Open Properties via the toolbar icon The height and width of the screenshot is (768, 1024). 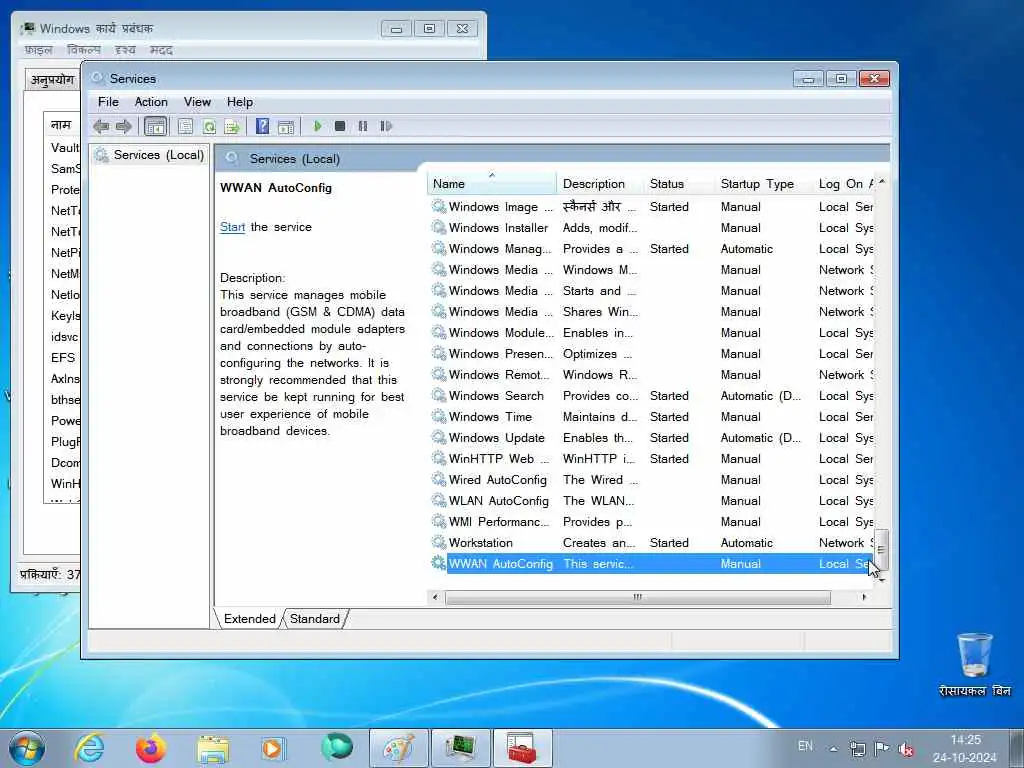(185, 126)
